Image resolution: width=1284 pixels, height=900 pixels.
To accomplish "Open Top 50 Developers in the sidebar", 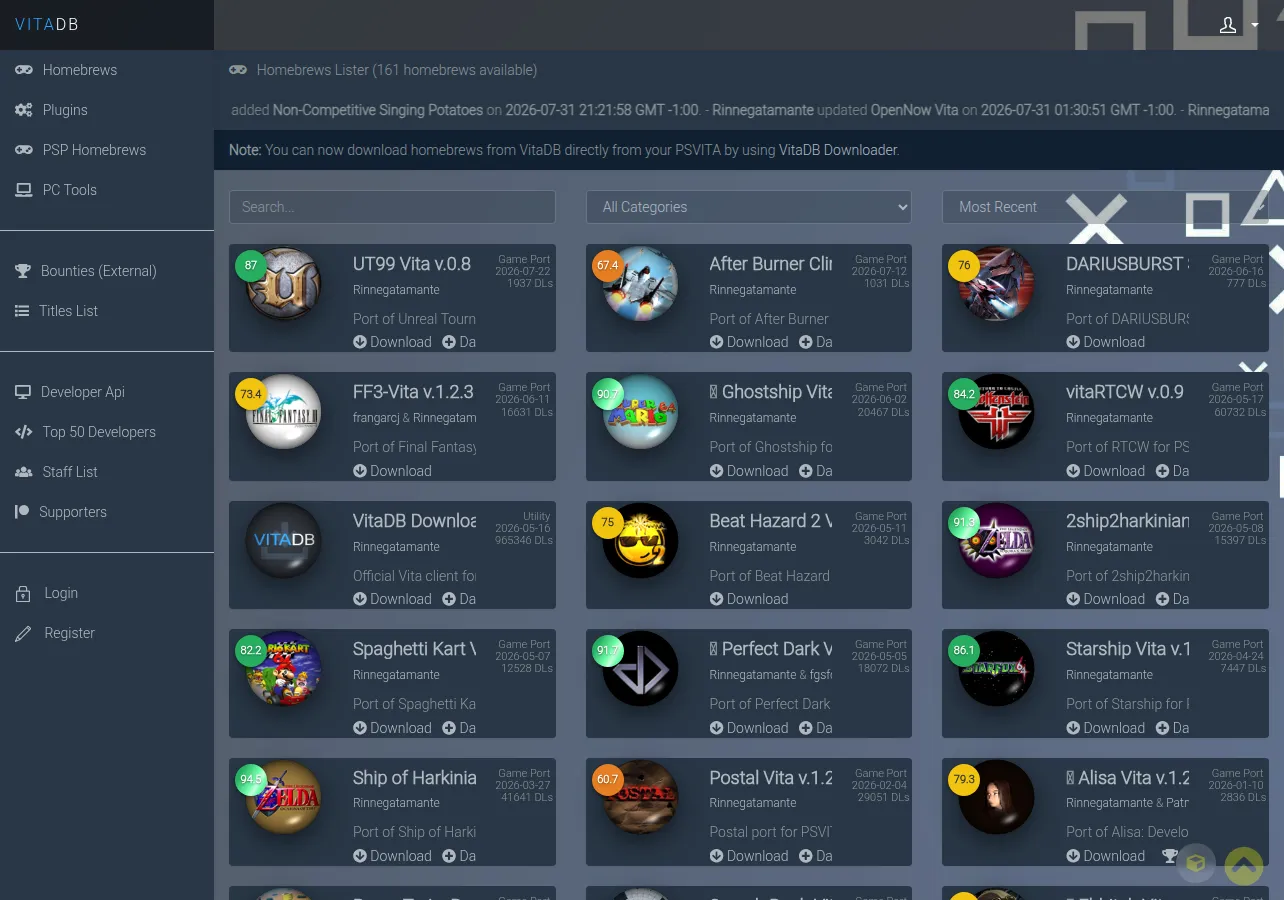I will click(99, 432).
